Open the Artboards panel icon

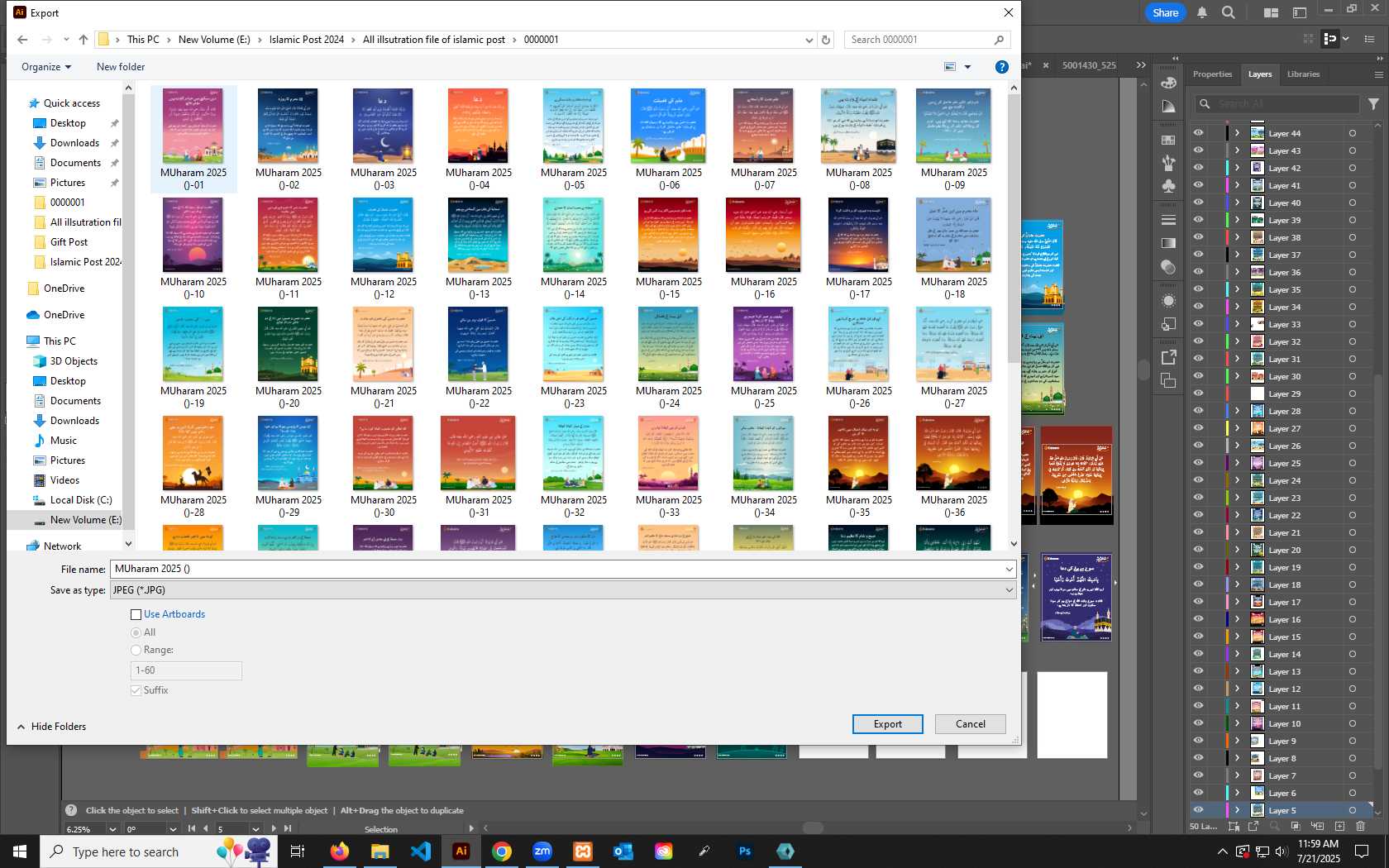(1168, 380)
